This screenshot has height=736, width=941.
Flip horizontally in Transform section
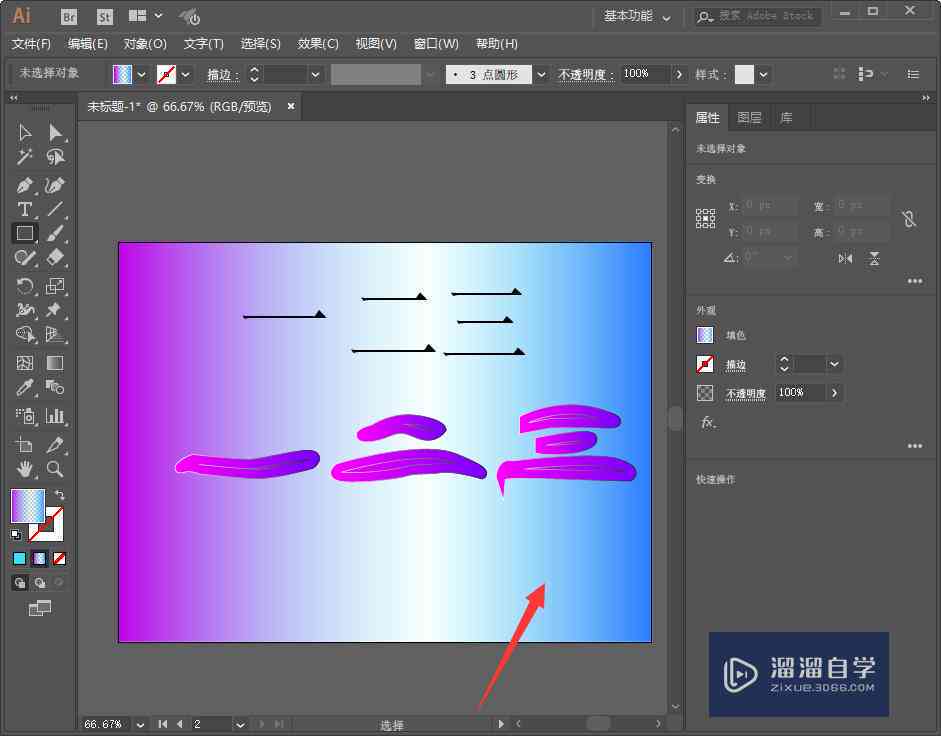click(x=845, y=259)
